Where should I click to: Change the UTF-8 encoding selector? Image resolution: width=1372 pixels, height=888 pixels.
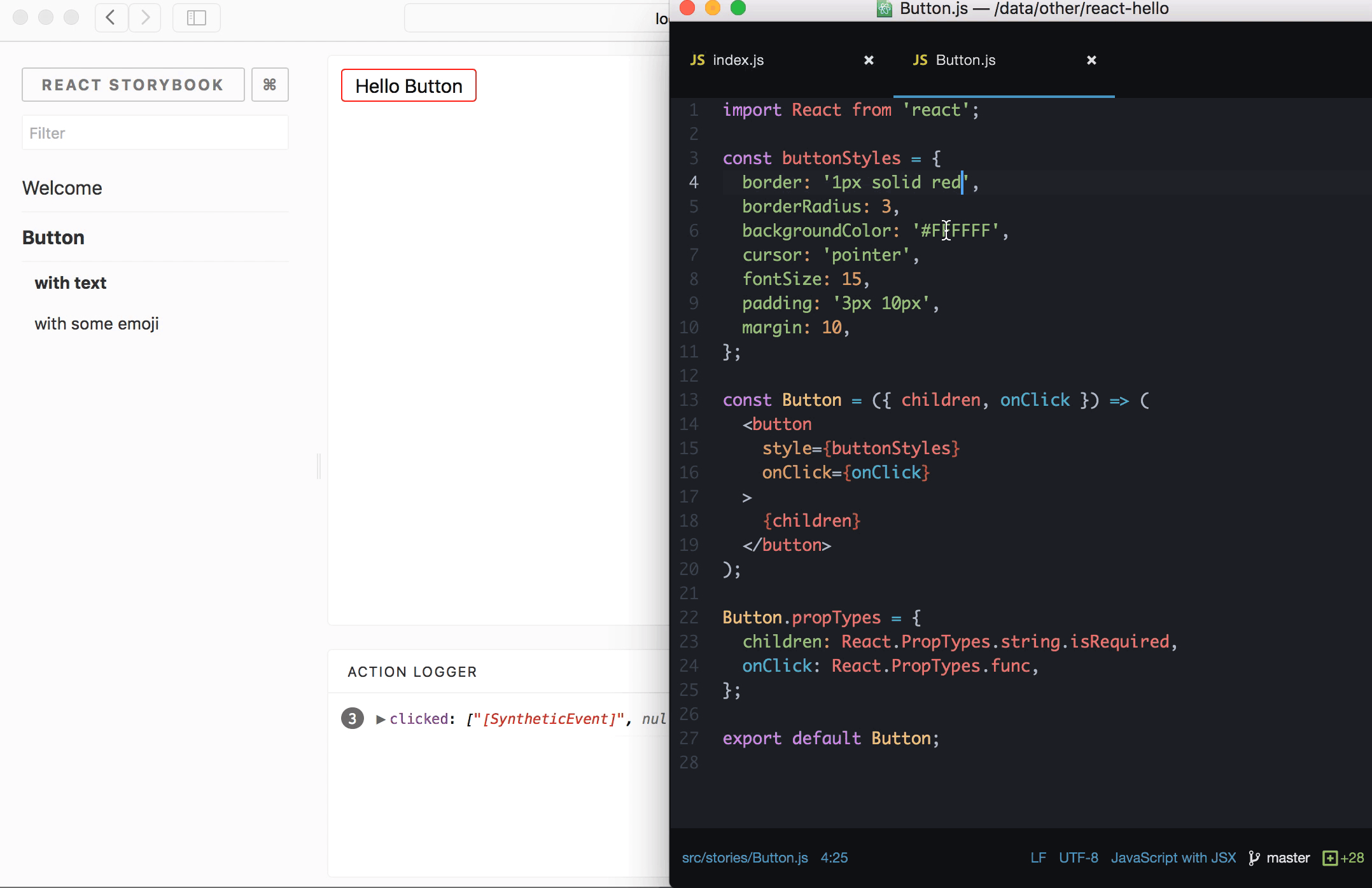1078,857
